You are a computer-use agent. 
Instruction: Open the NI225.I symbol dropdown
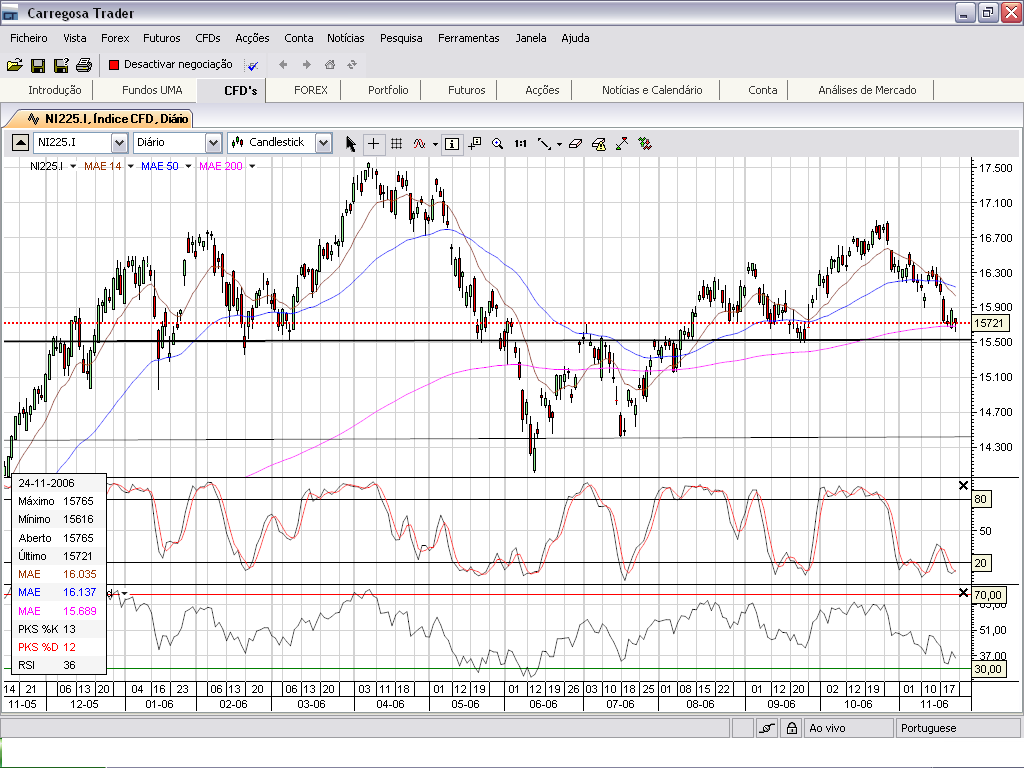[119, 143]
